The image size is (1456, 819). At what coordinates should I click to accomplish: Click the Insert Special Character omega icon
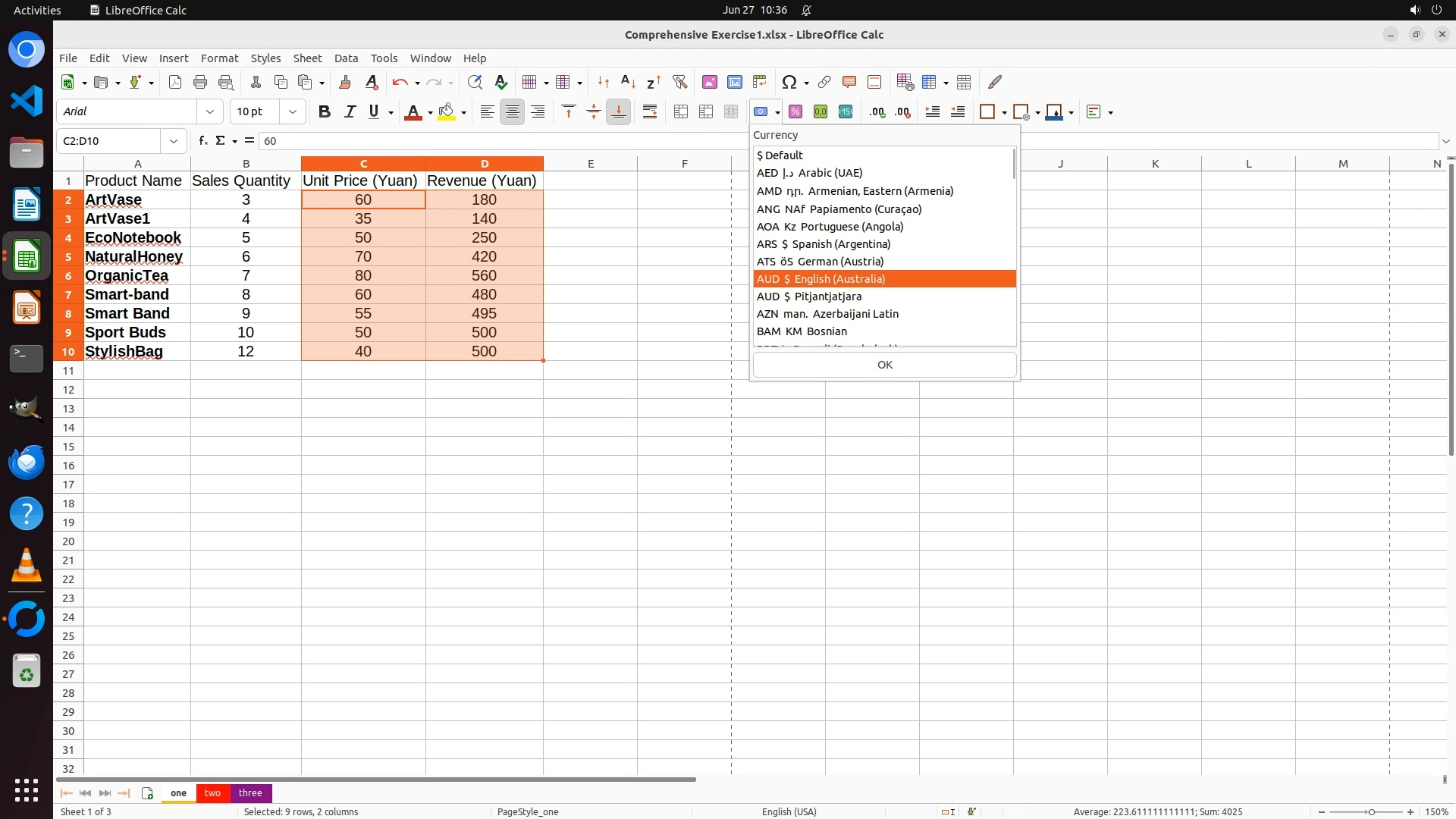click(x=789, y=82)
